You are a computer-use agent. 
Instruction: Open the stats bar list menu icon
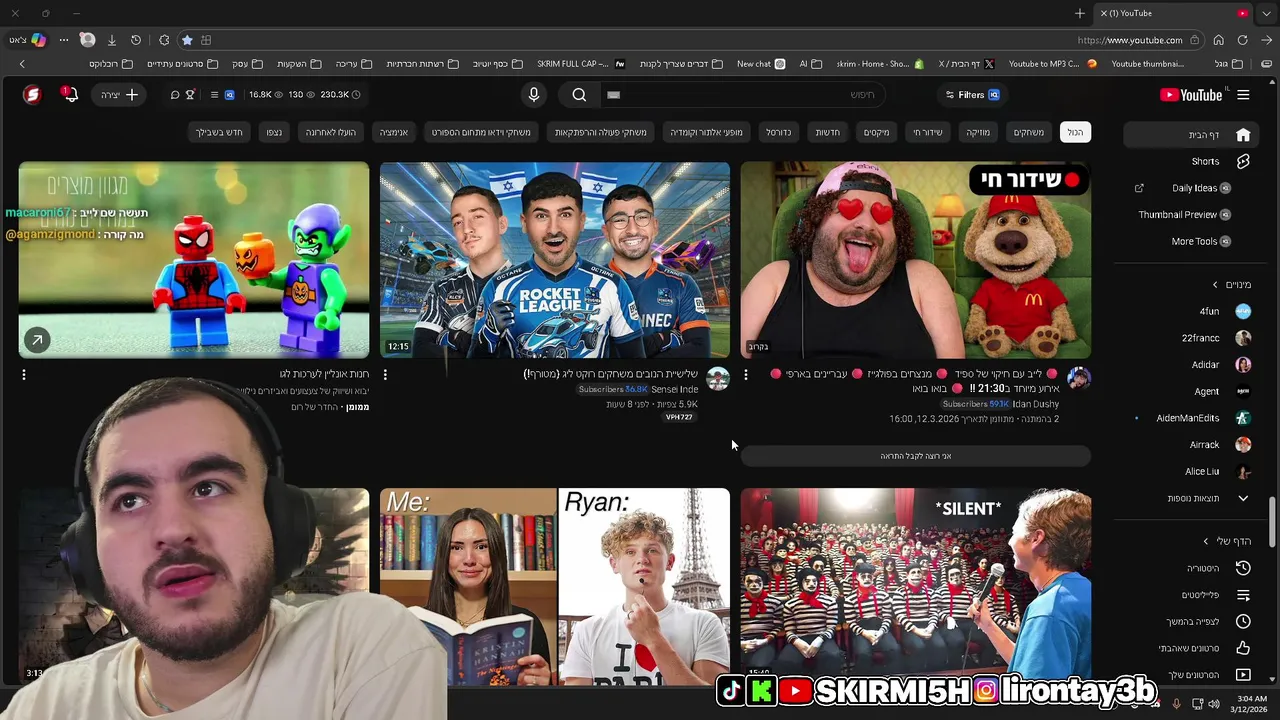214,95
